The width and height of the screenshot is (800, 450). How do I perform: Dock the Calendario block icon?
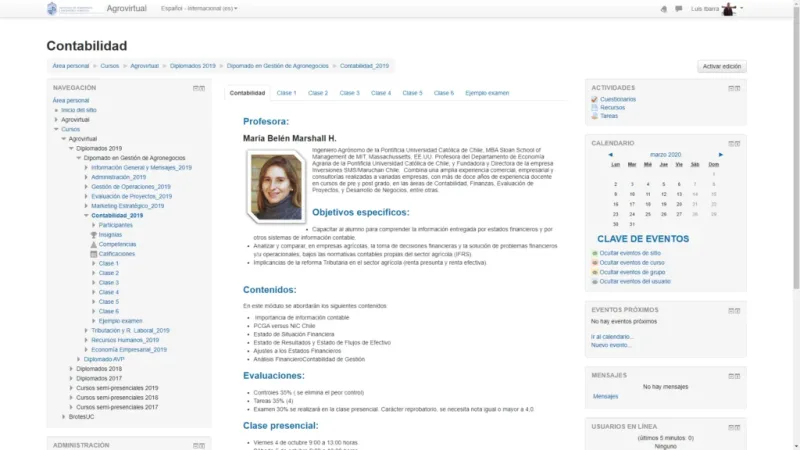[x=737, y=144]
